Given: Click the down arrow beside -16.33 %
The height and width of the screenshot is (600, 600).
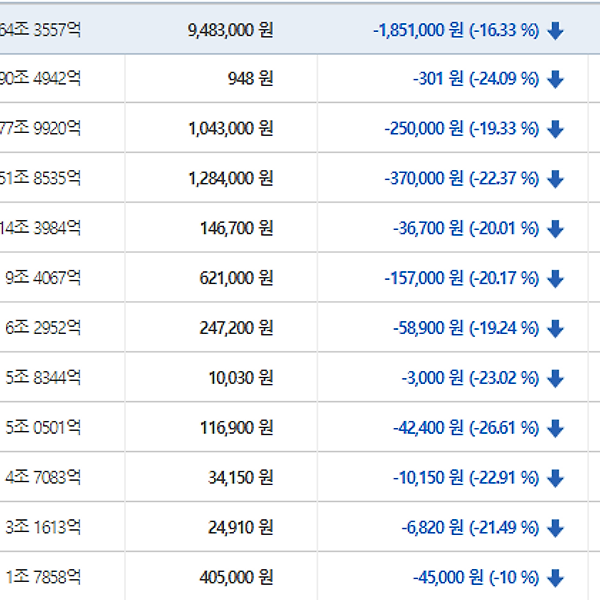Looking at the screenshot, I should 556,30.
